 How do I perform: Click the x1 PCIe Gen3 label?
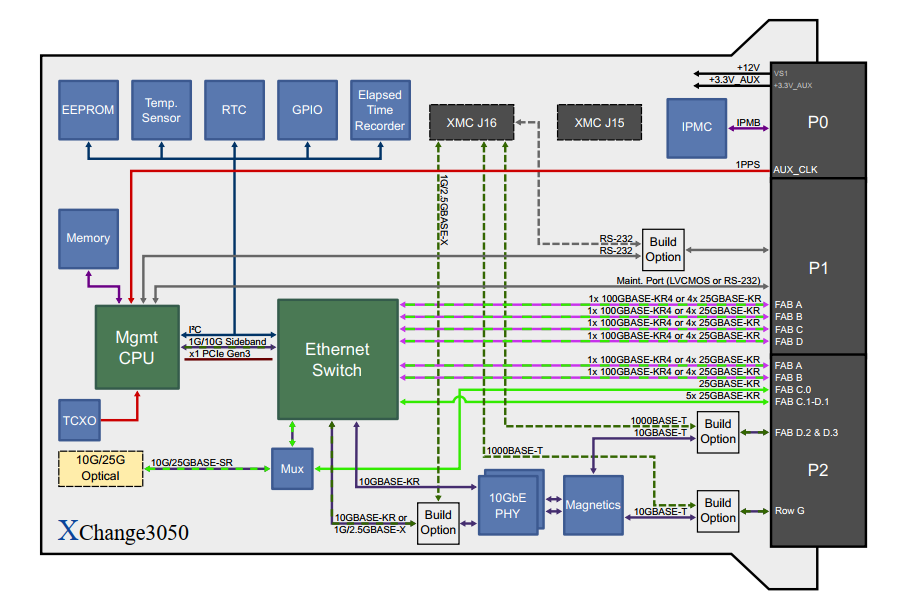click(x=220, y=354)
